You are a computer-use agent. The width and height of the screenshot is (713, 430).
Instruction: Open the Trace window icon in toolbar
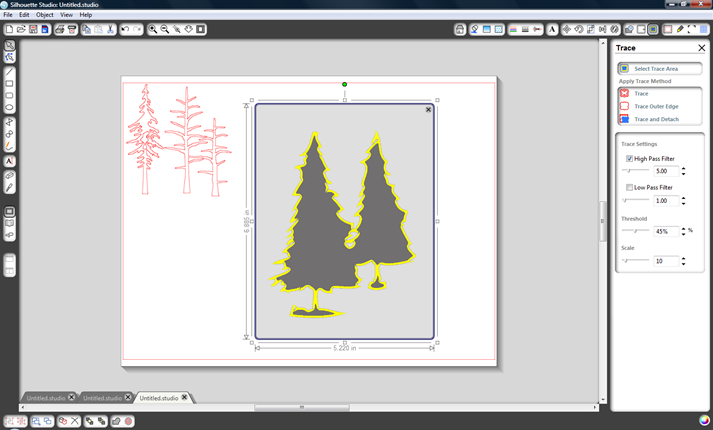[653, 30]
